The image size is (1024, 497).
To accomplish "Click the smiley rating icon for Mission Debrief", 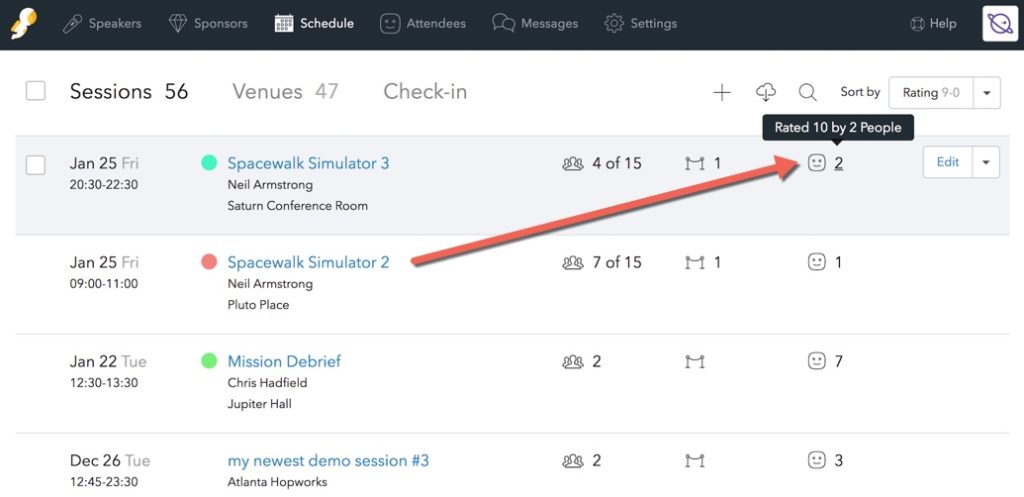I will click(816, 361).
